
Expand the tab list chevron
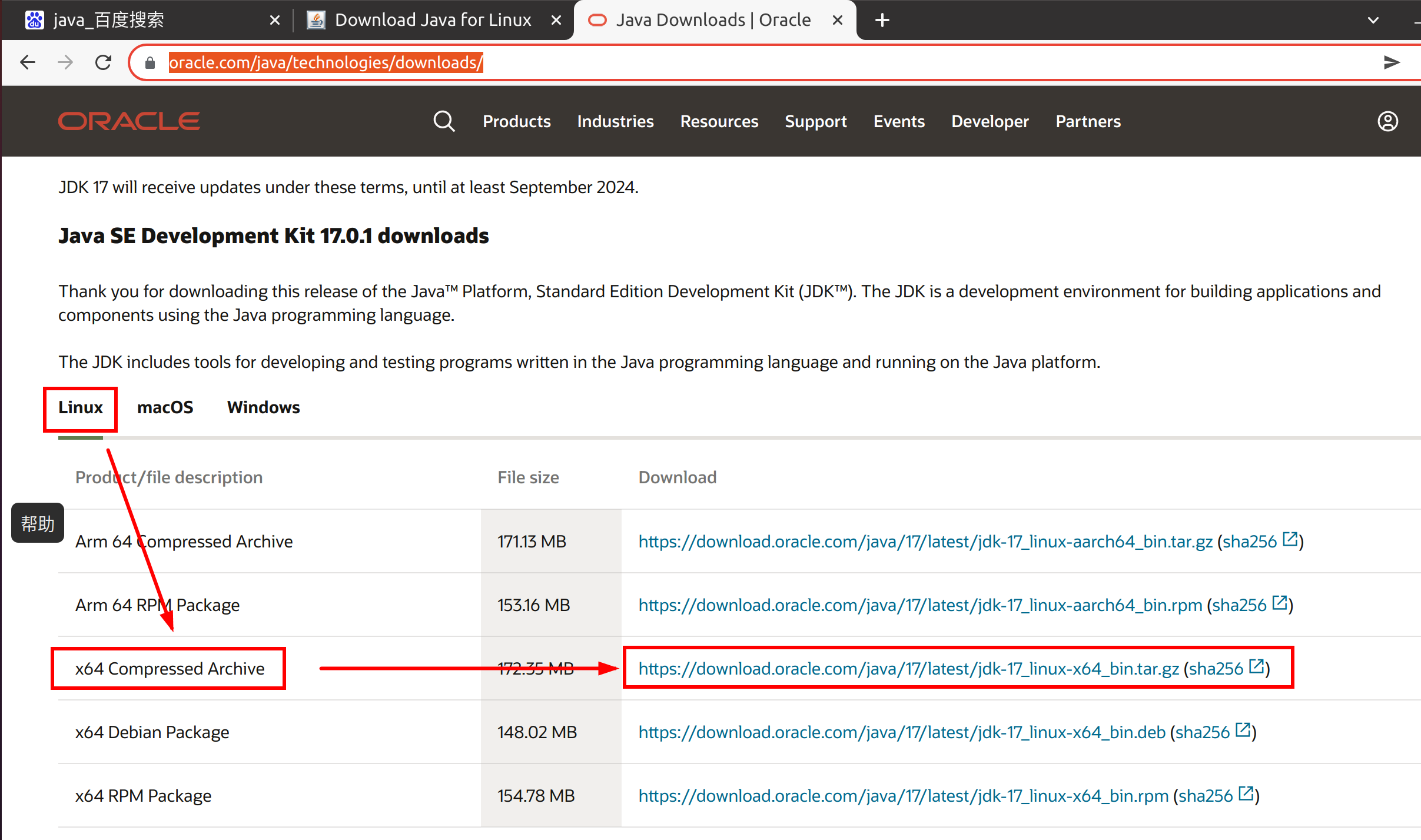pyautogui.click(x=1373, y=20)
